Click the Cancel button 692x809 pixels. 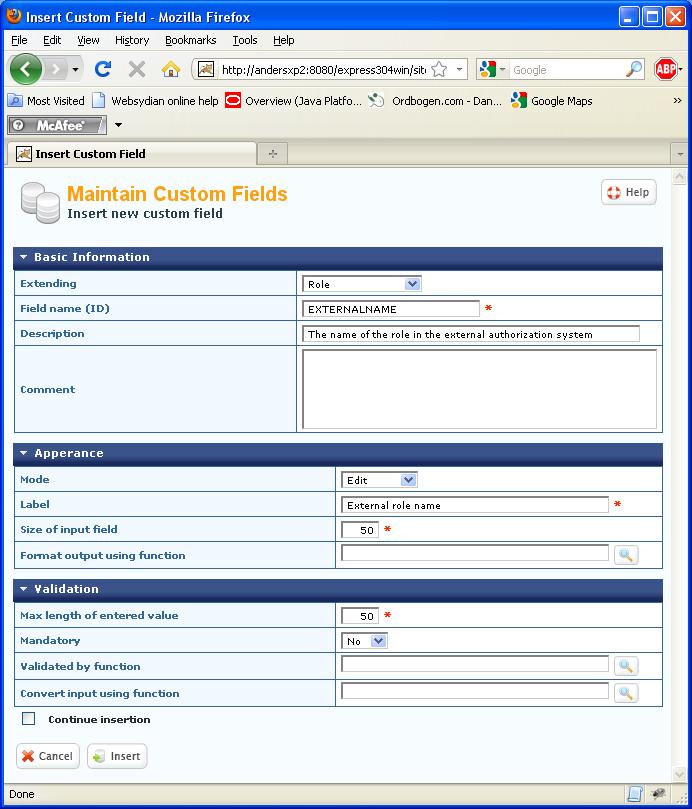point(47,756)
